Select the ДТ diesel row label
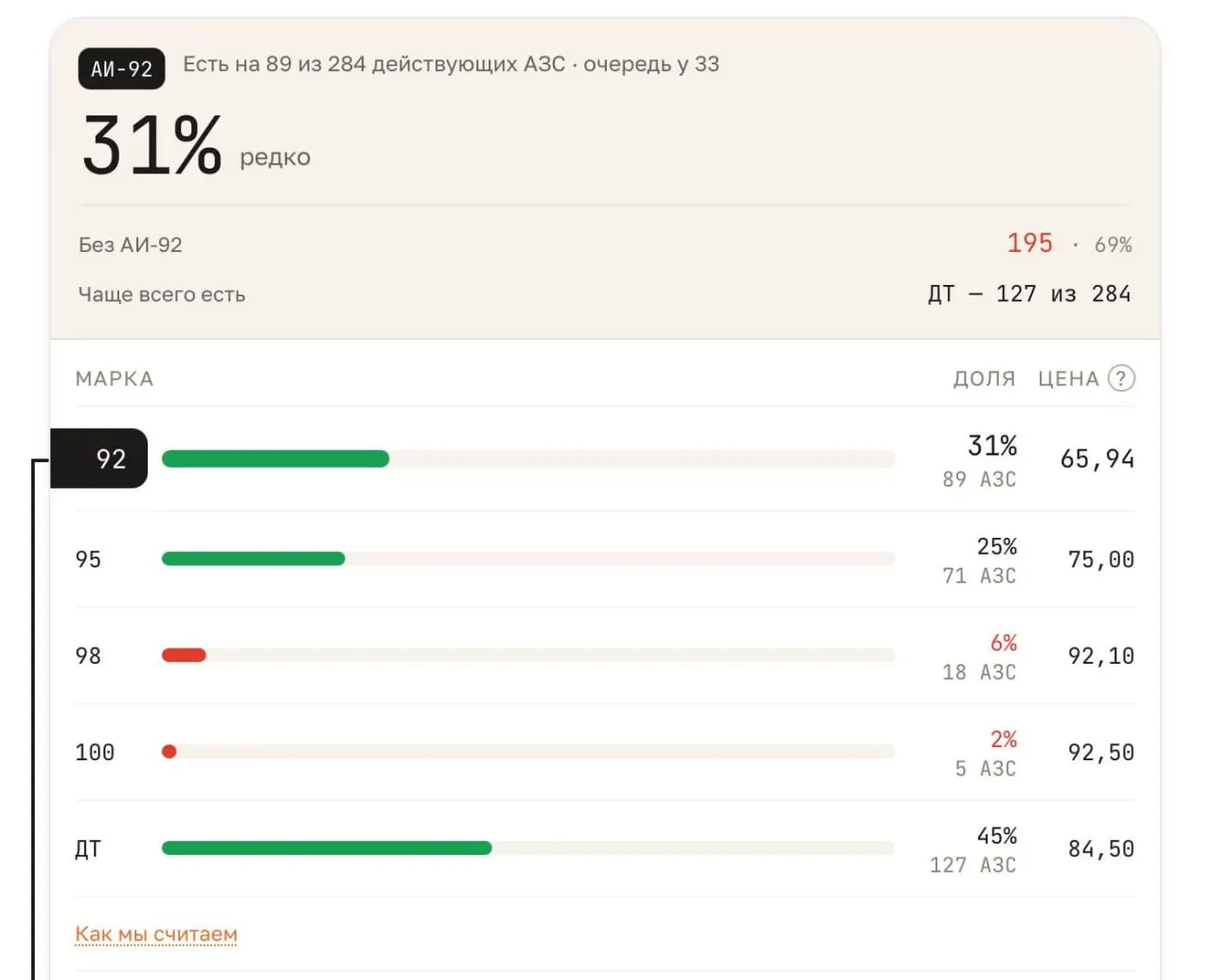The width and height of the screenshot is (1212, 980). click(x=88, y=848)
